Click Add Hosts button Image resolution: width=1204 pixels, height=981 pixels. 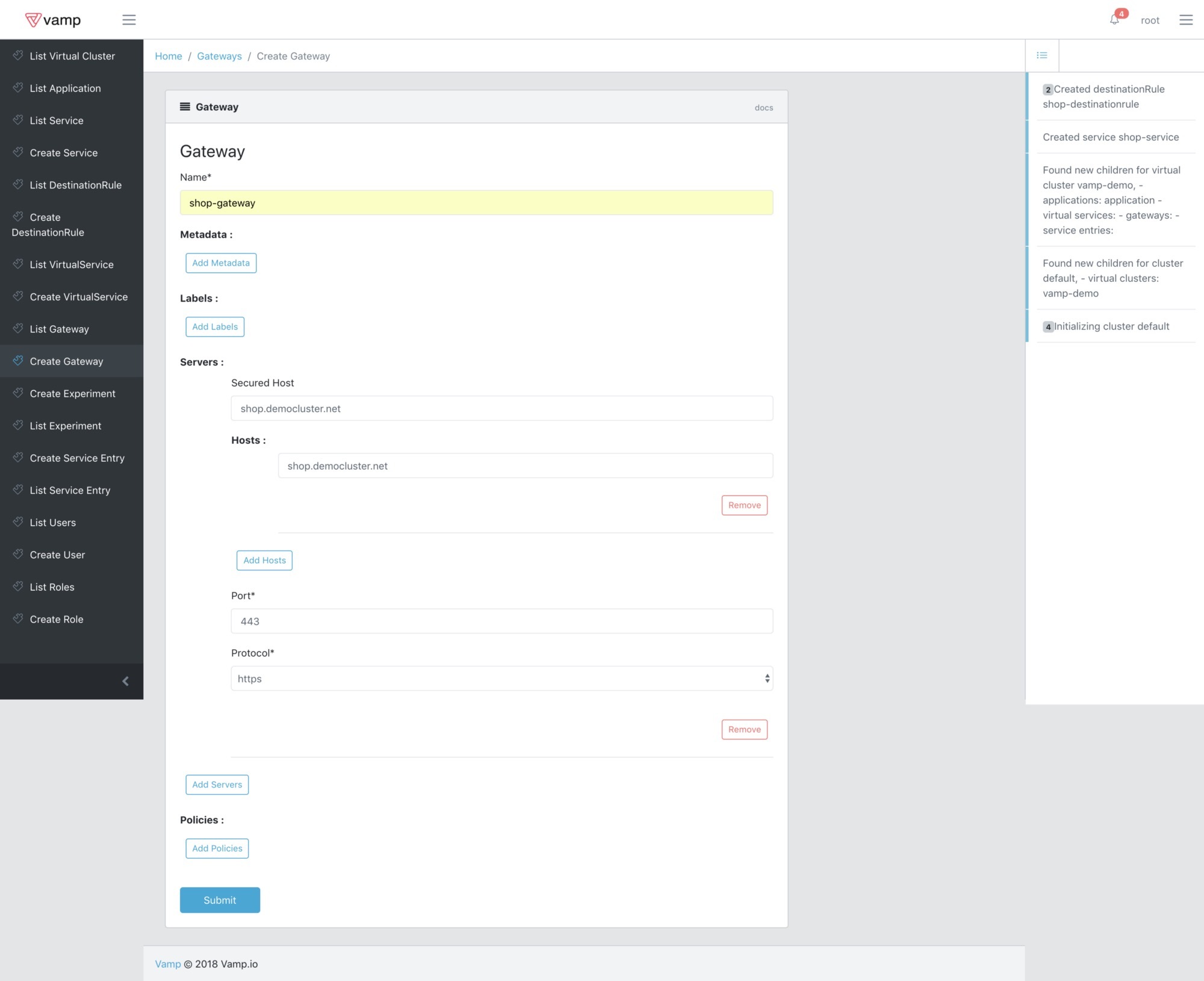tap(264, 560)
